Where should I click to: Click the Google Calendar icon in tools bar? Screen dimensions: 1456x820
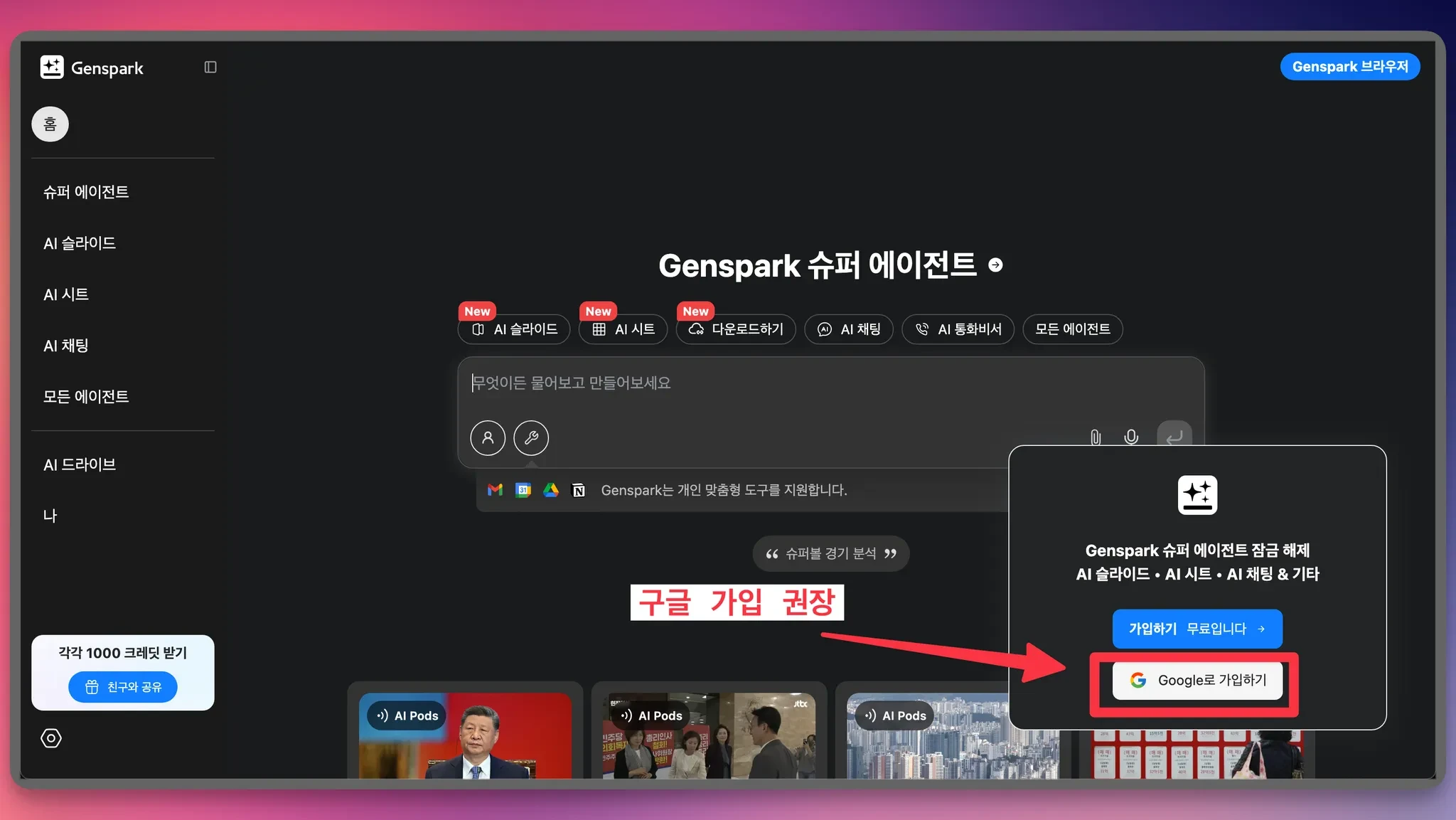point(523,490)
